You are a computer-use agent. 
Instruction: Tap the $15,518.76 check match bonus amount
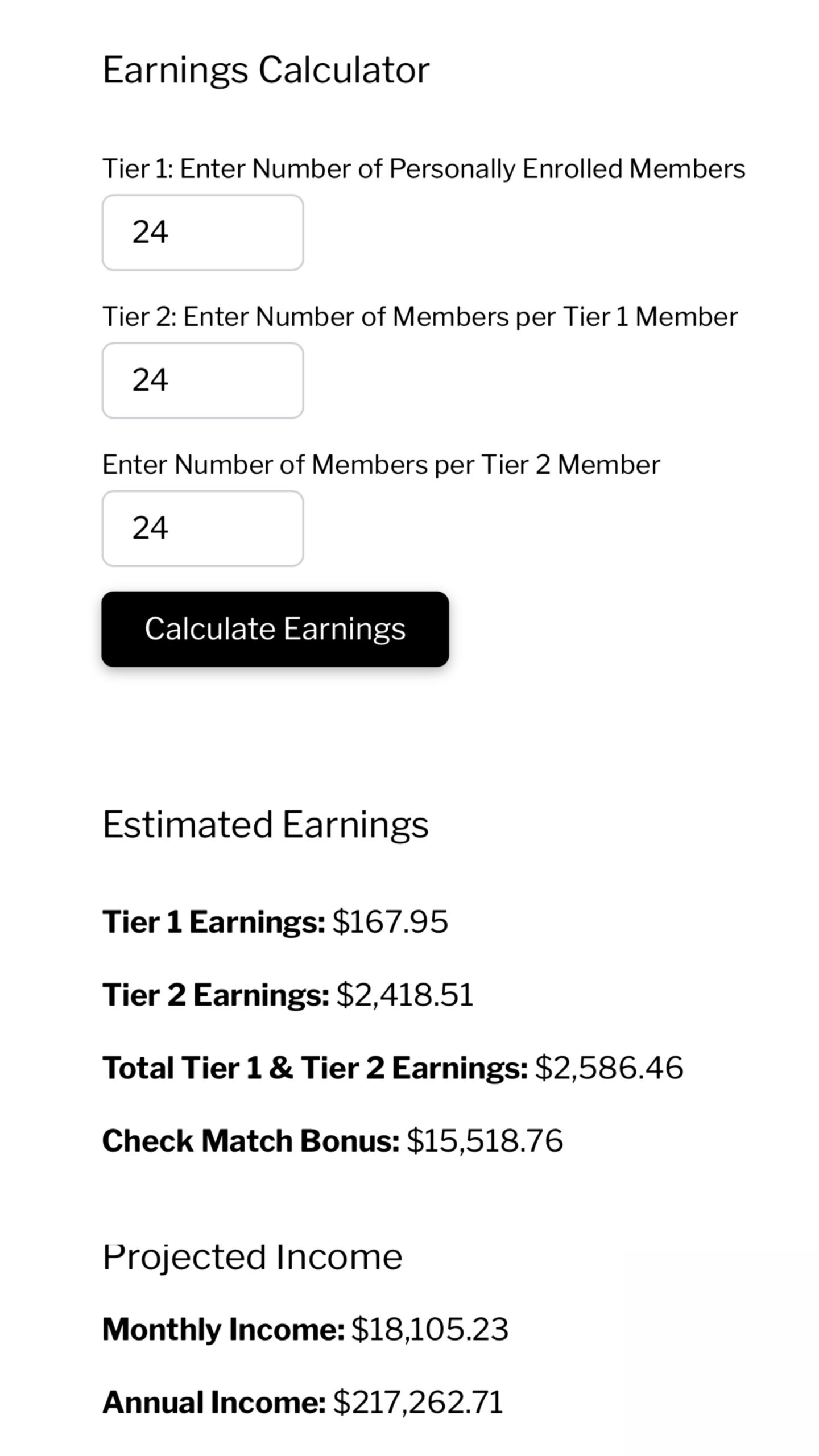(485, 1140)
